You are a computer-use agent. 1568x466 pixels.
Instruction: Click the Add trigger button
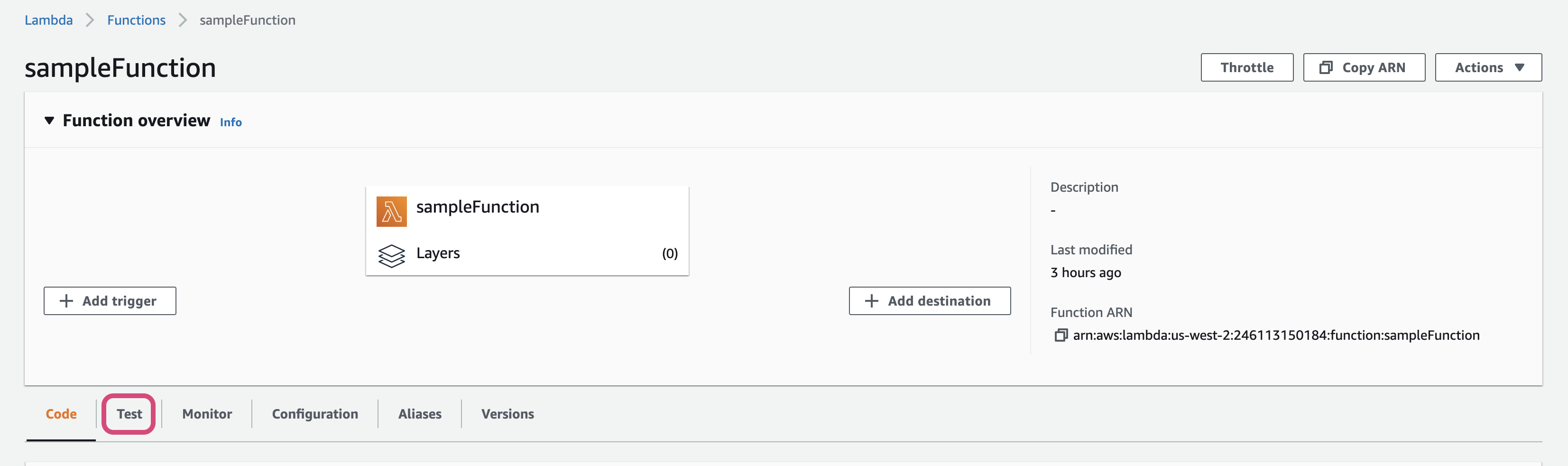pyautogui.click(x=110, y=301)
